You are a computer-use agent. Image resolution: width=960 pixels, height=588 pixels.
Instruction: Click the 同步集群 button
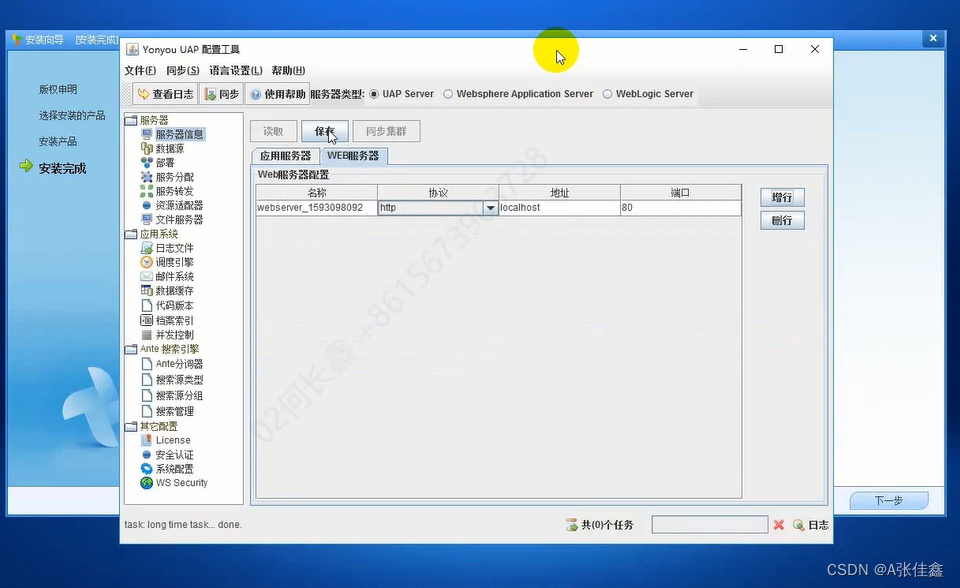click(386, 131)
